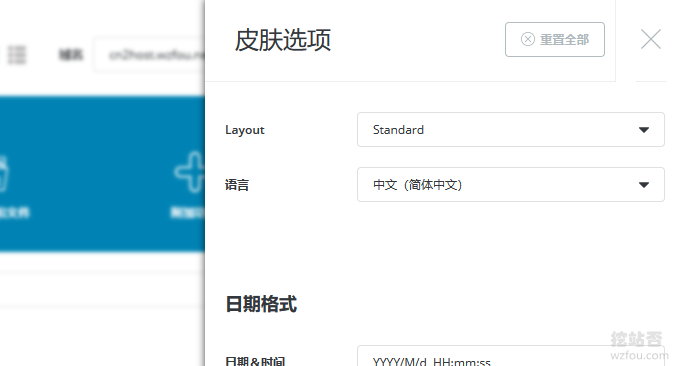
Task: Click the 重置全部 reset all button
Action: coord(555,39)
